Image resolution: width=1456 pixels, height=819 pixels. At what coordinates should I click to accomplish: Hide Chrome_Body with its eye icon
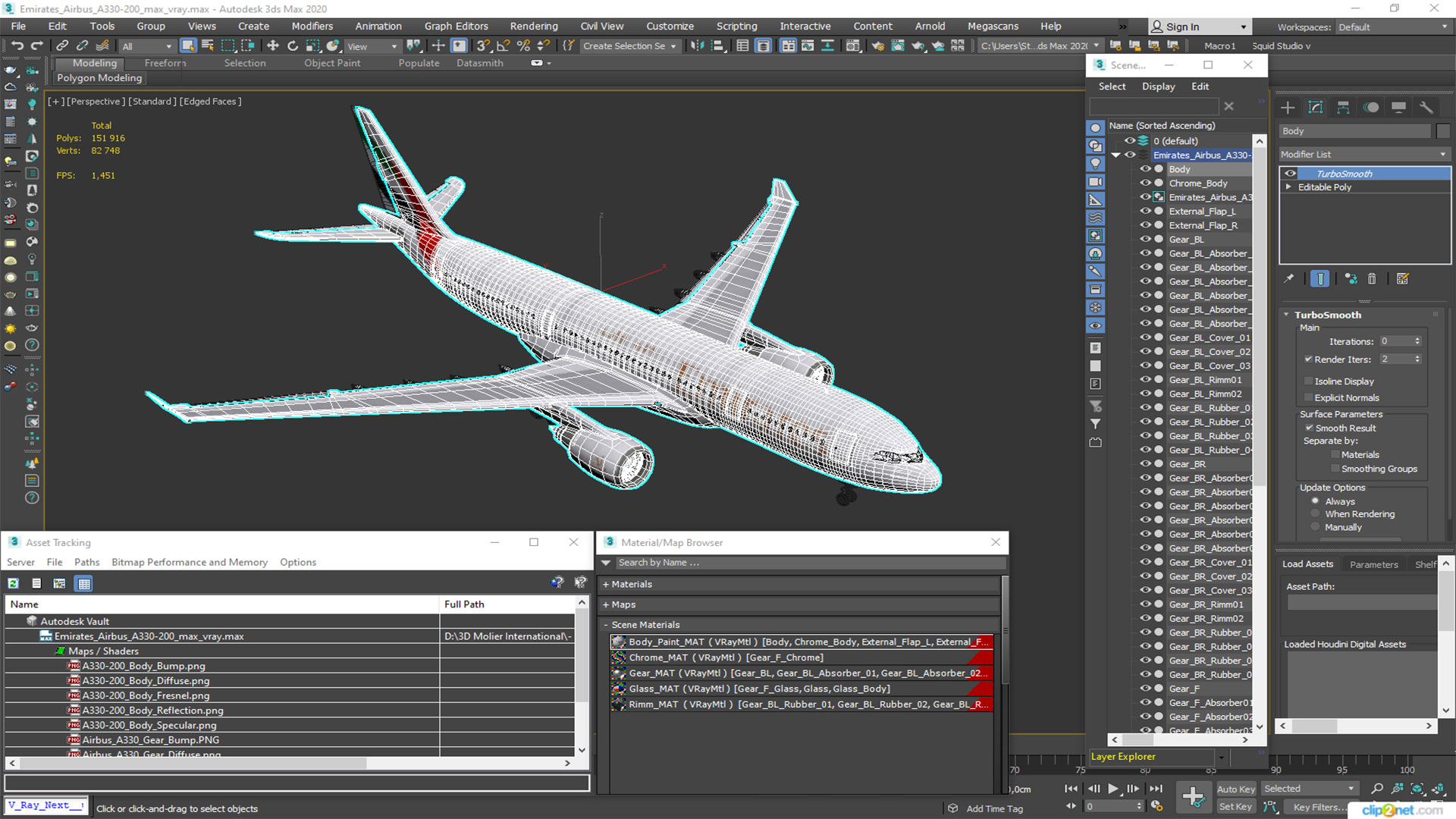(x=1145, y=183)
